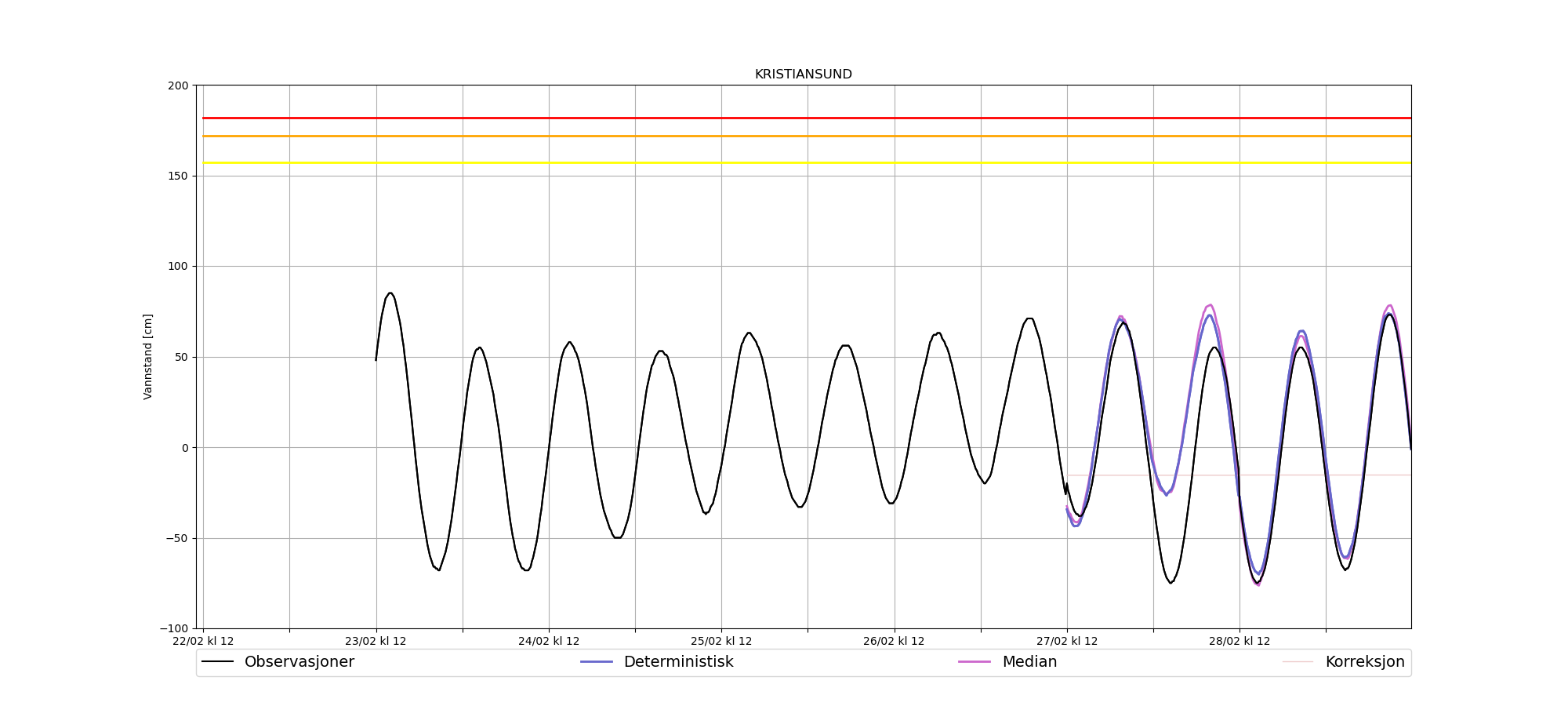Viewport: 1568px width, 706px height.
Task: Click the Vannstand [cm] axis label
Action: [148, 357]
